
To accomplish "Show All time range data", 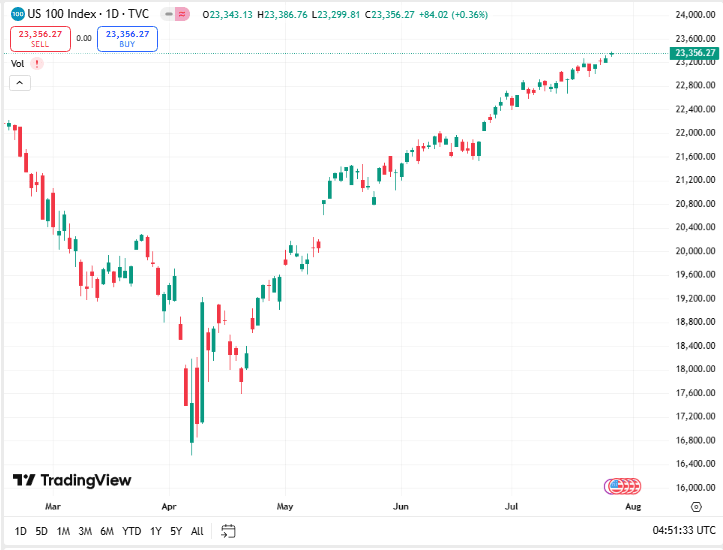I will (197, 531).
